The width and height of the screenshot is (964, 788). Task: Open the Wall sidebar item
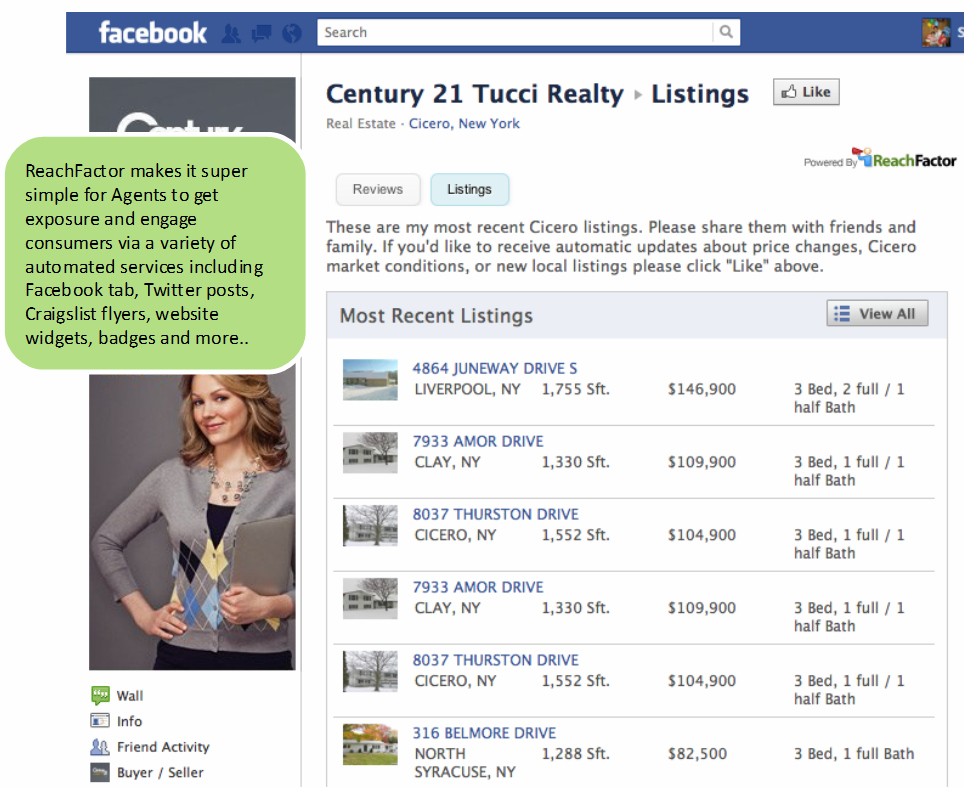point(130,696)
